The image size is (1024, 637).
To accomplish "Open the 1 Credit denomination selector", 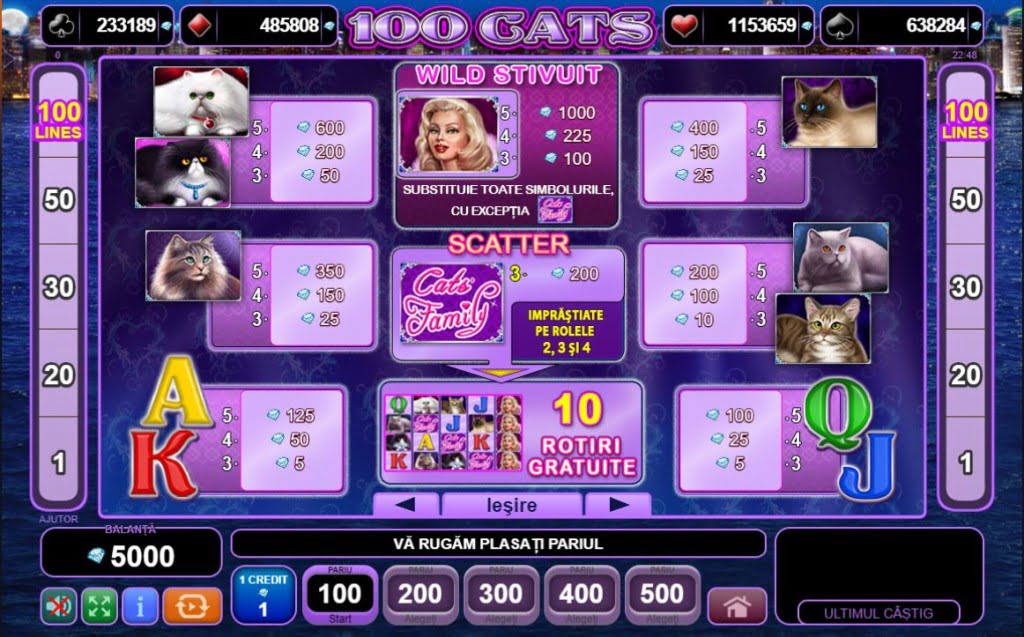I will (x=263, y=595).
